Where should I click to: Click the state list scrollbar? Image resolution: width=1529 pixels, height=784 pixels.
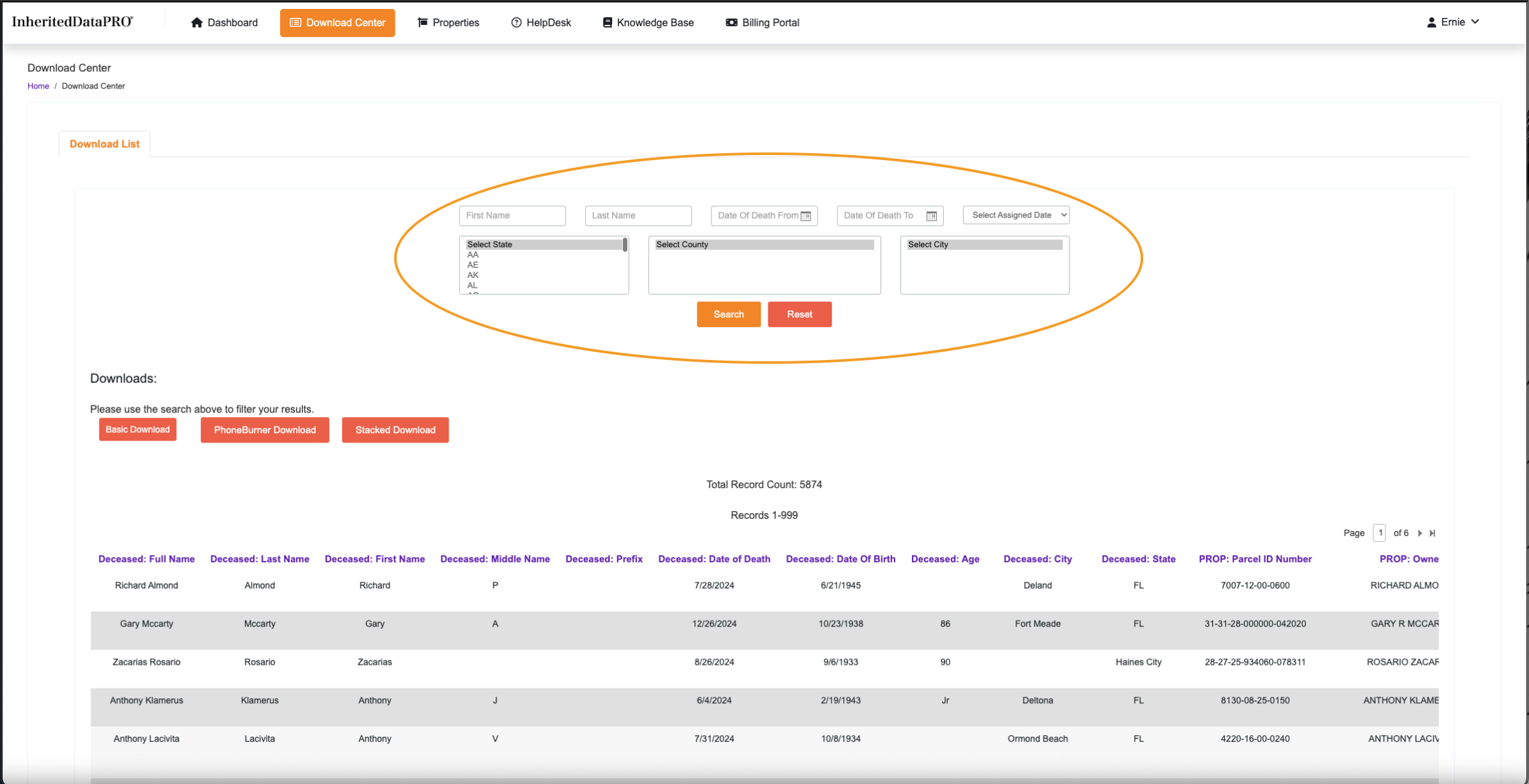(x=625, y=245)
